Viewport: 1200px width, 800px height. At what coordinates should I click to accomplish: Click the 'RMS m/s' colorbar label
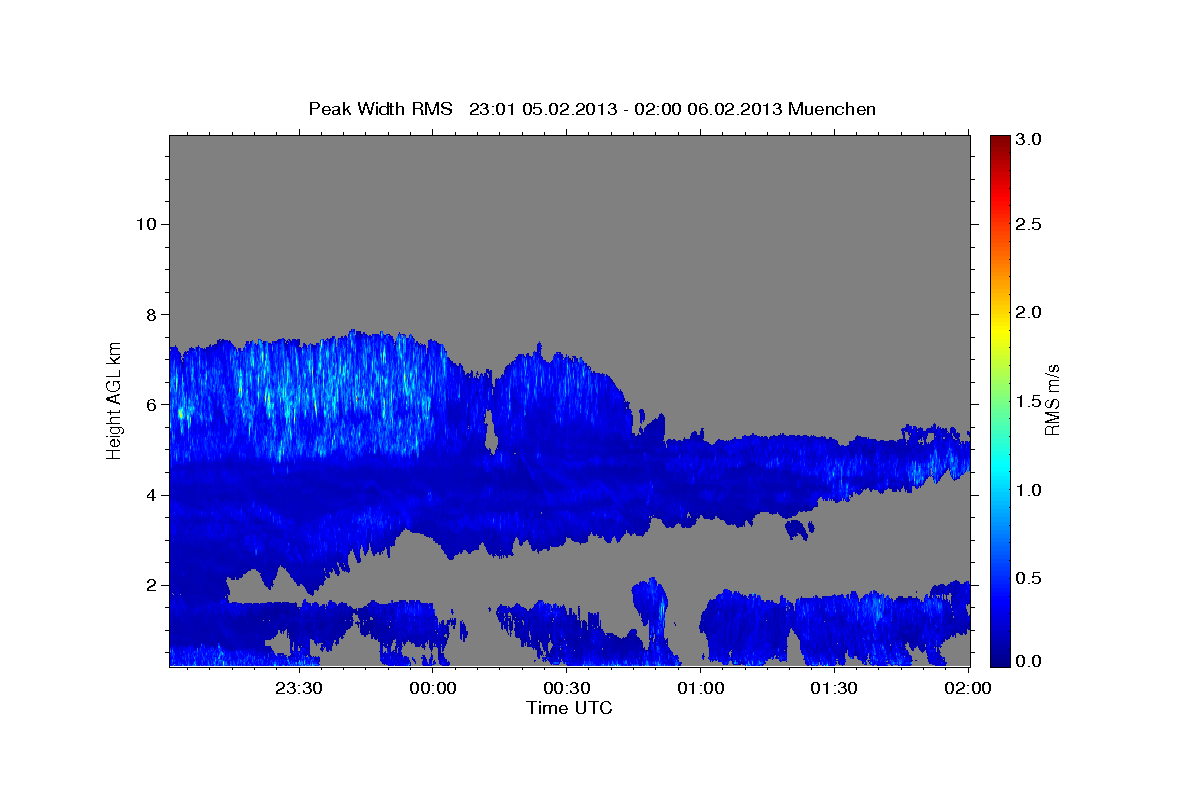click(1051, 400)
